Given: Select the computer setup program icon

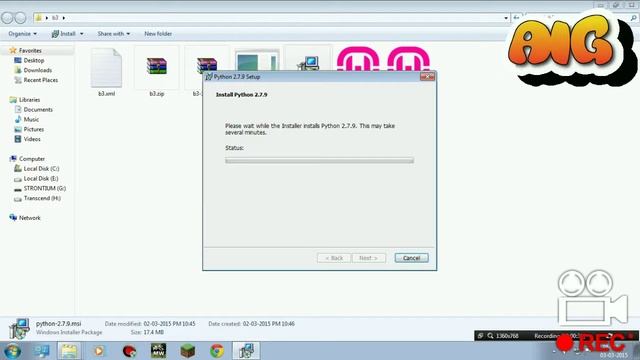Looking at the screenshot, I should tap(308, 62).
